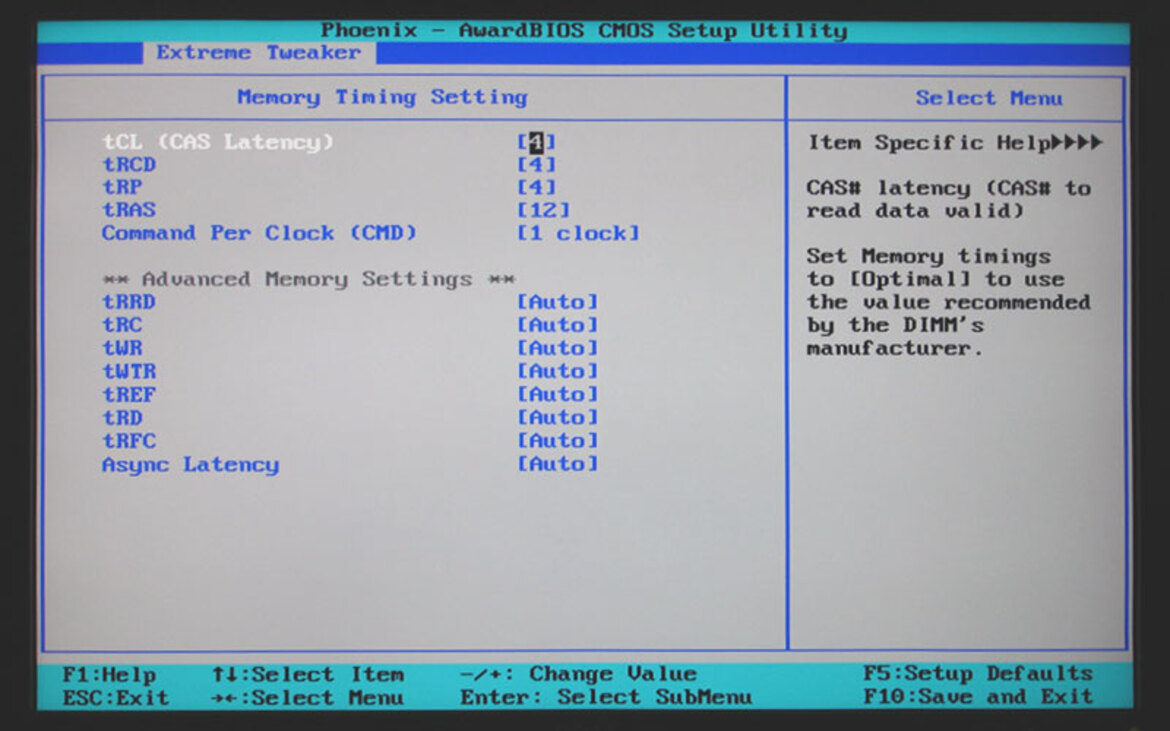Select the tRAS setting label
The height and width of the screenshot is (731, 1170).
coord(129,210)
